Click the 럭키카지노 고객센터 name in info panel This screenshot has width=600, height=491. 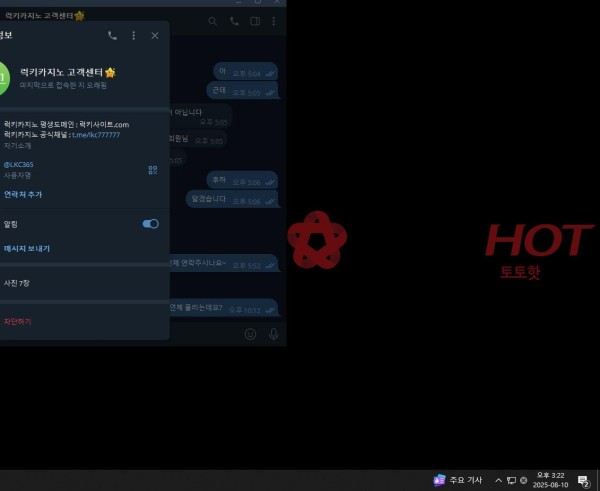pyautogui.click(x=61, y=72)
